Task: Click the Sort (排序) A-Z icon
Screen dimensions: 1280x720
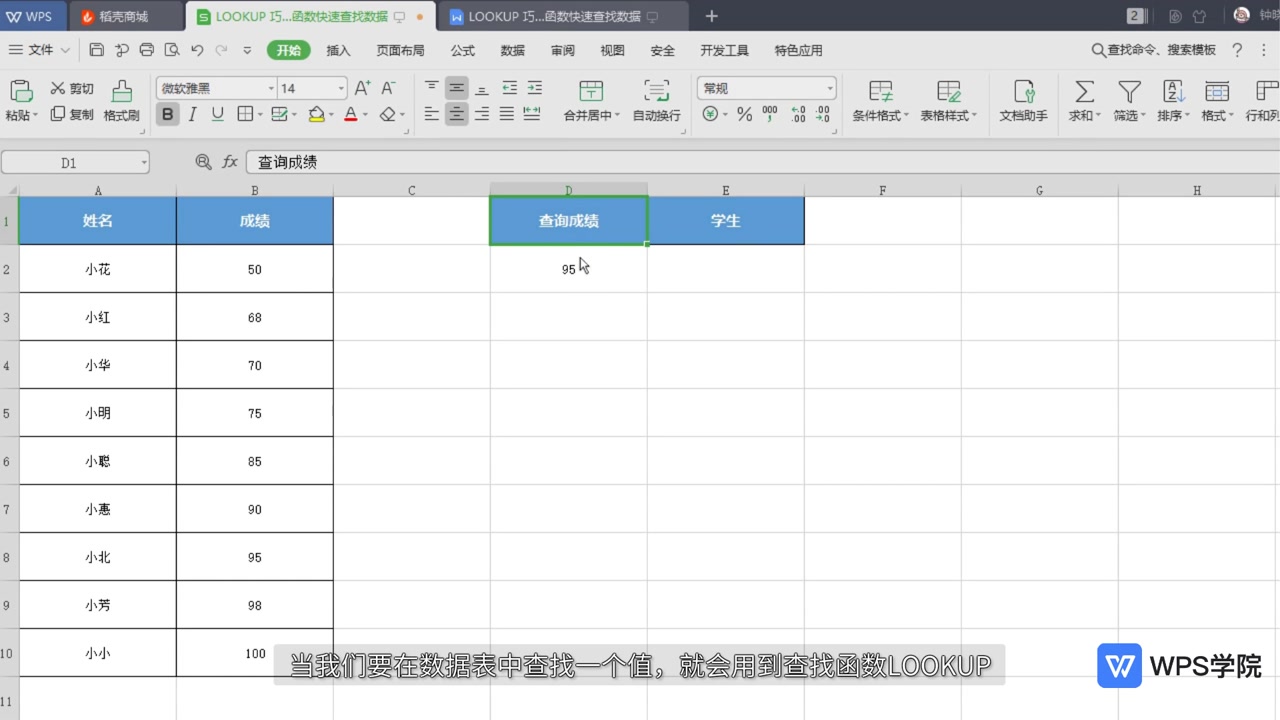Action: (1173, 92)
